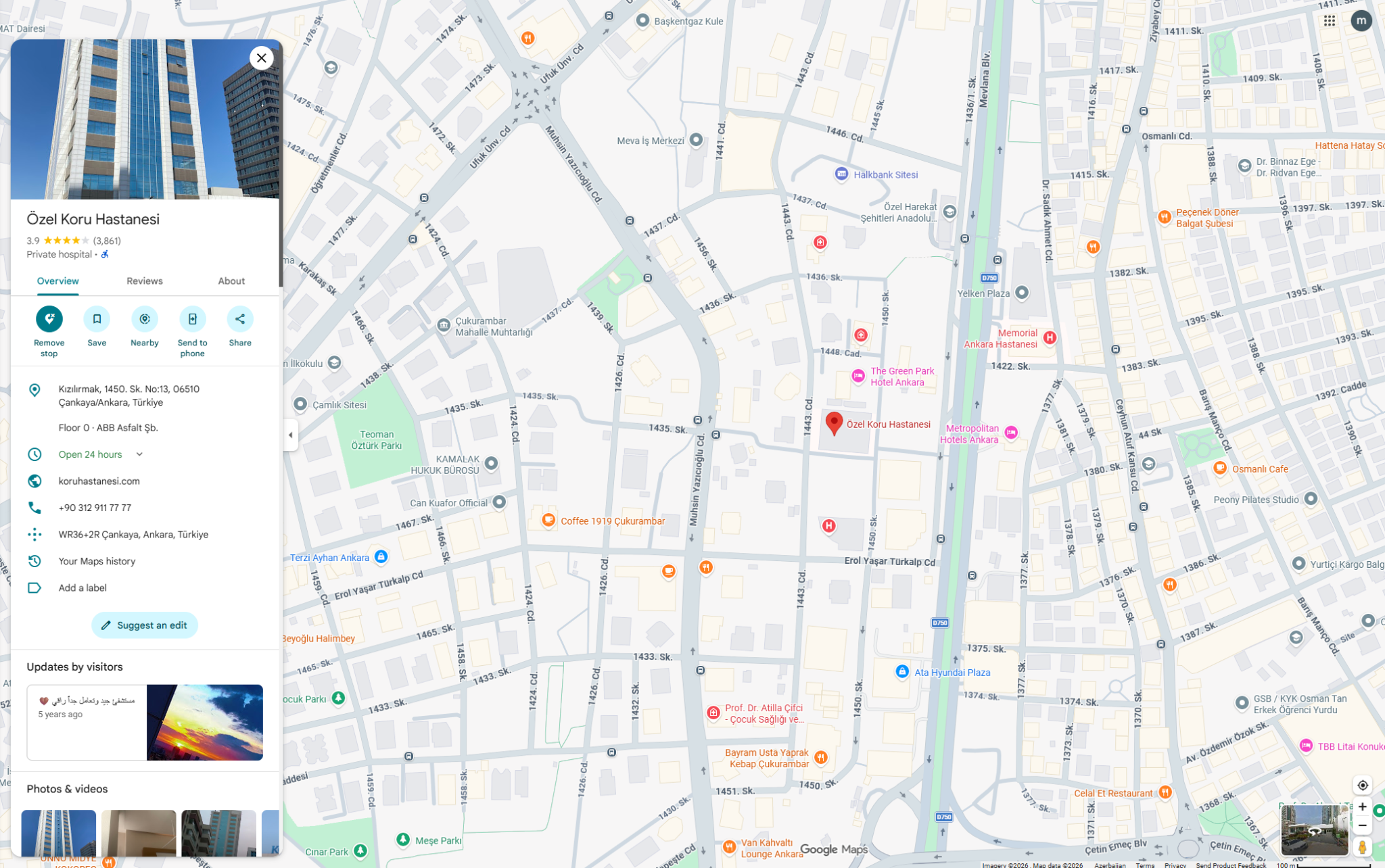Save this place with bookmark icon

click(97, 318)
